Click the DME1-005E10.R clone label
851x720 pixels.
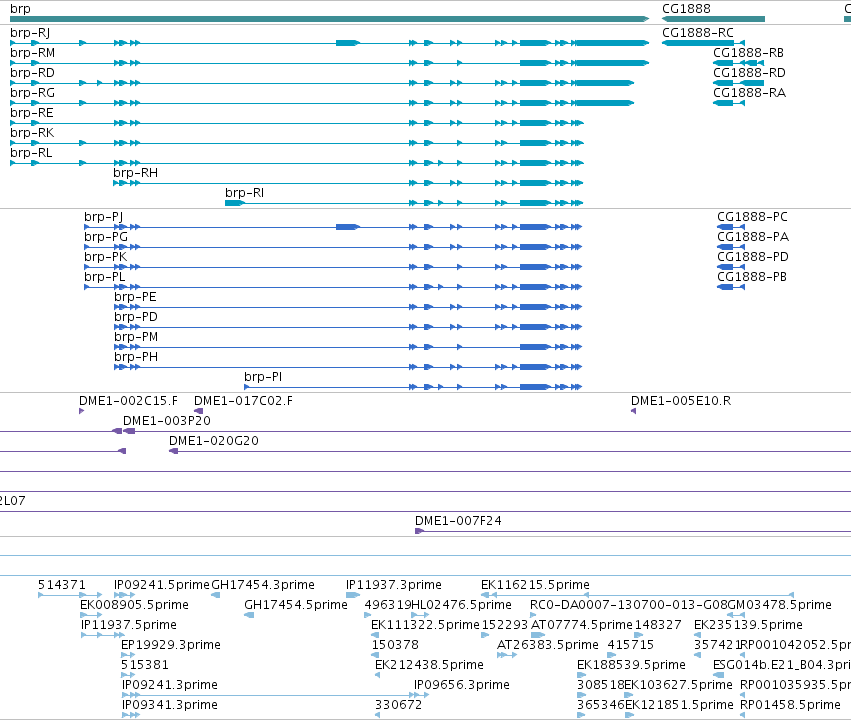(681, 401)
